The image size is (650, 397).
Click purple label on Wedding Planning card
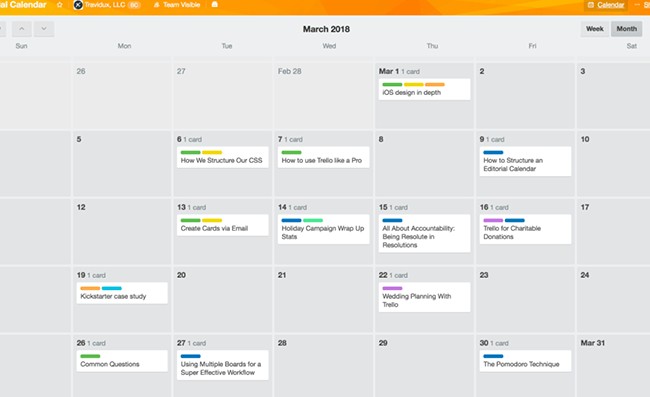(392, 288)
